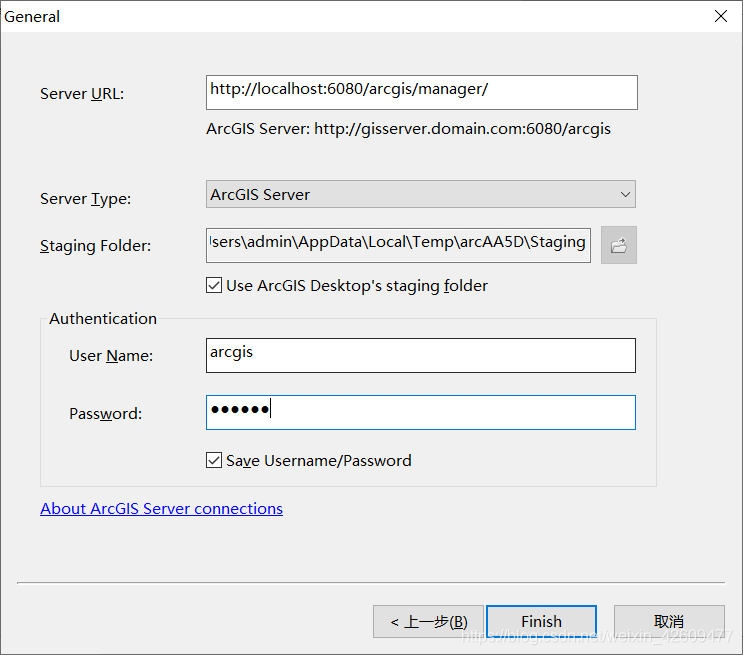The image size is (743, 655).
Task: Click the Server URL label
Action: (82, 94)
